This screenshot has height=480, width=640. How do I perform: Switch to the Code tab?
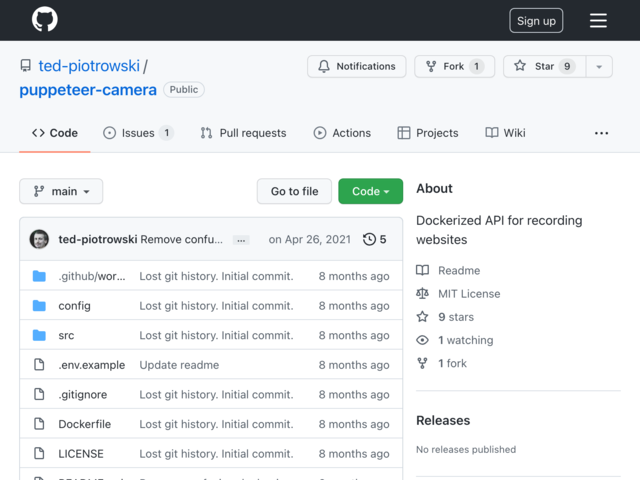(55, 133)
